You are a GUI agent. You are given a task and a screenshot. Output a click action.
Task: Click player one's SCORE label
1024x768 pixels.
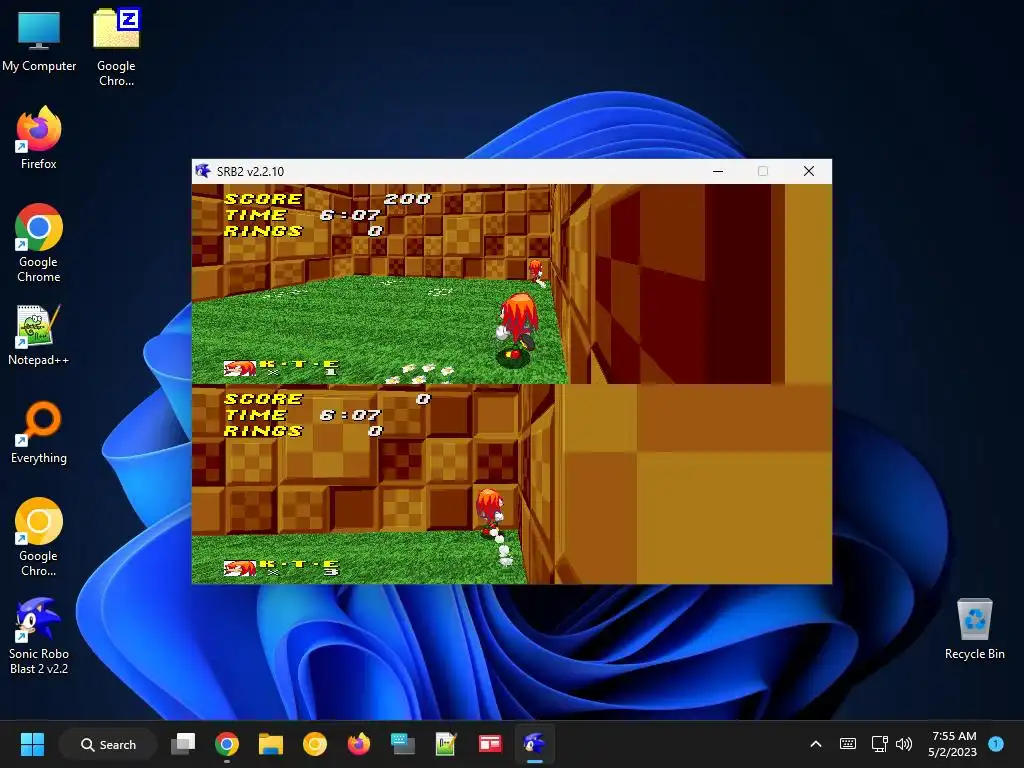tap(263, 199)
